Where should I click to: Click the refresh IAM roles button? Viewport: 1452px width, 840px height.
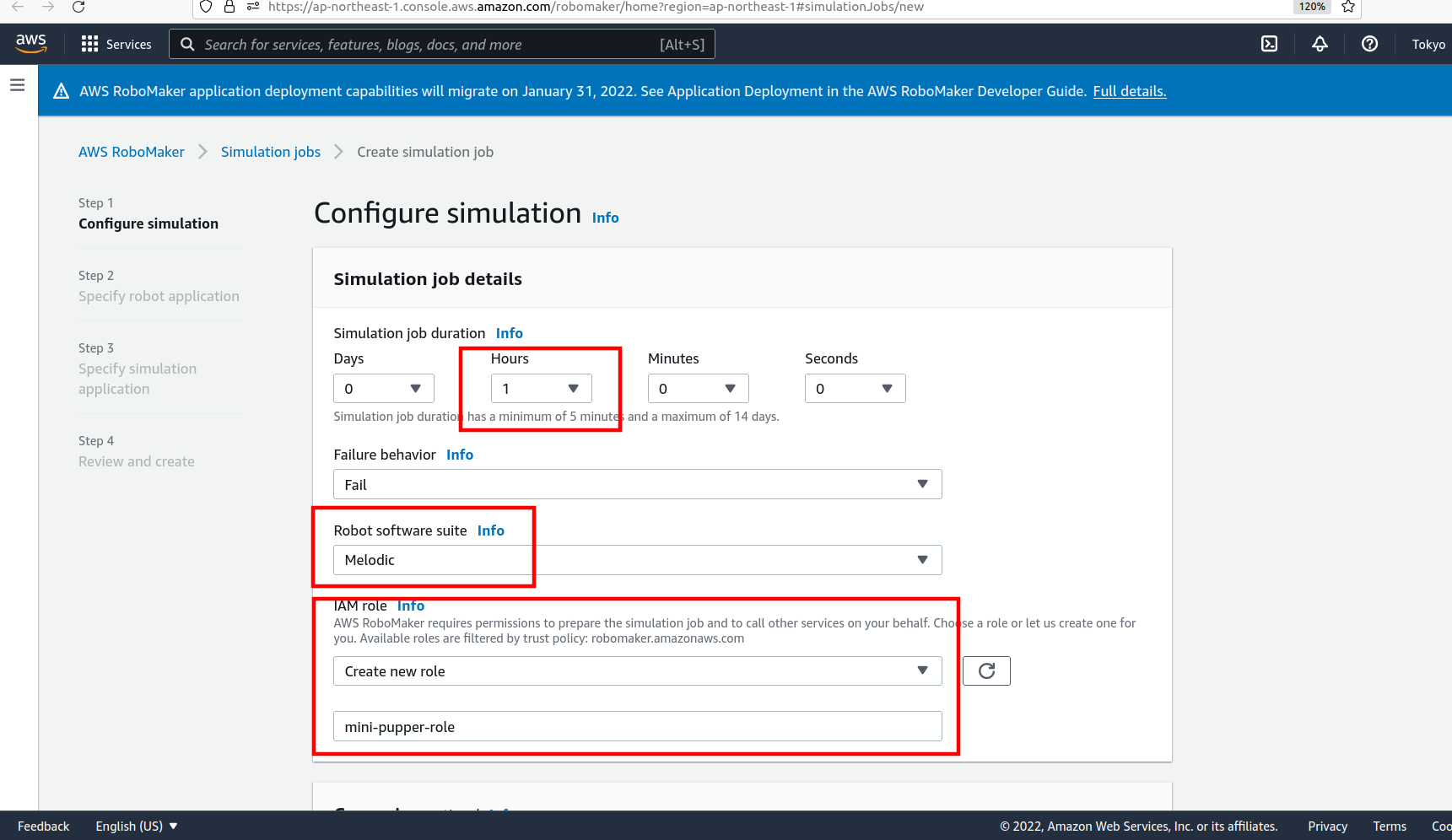[986, 671]
